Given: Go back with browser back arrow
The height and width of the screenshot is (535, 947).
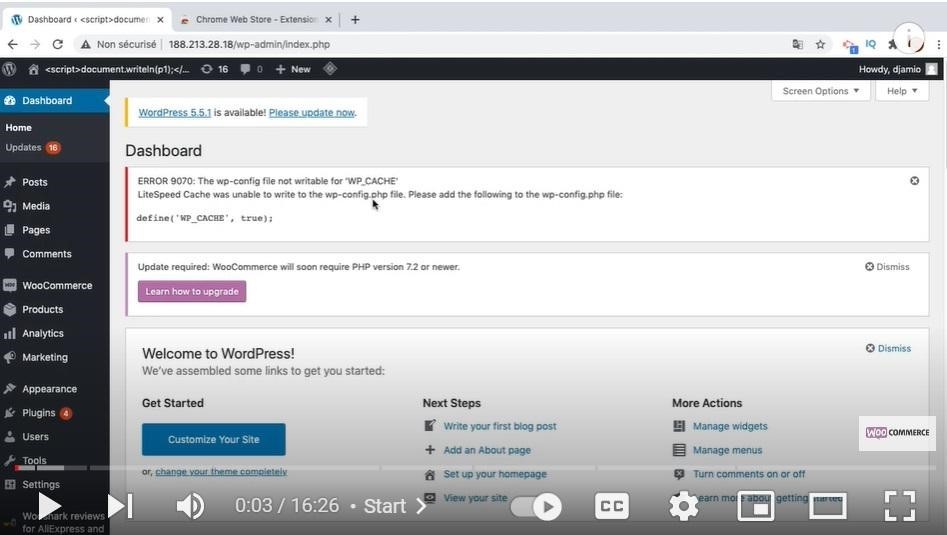Looking at the screenshot, I should [x=13, y=44].
